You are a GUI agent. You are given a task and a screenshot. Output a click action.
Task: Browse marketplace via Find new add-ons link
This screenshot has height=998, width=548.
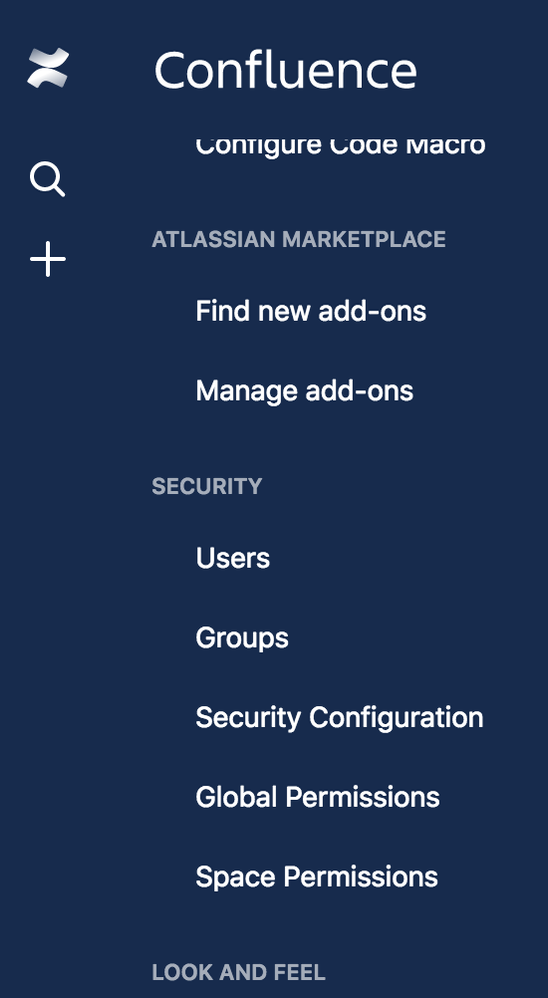(311, 311)
